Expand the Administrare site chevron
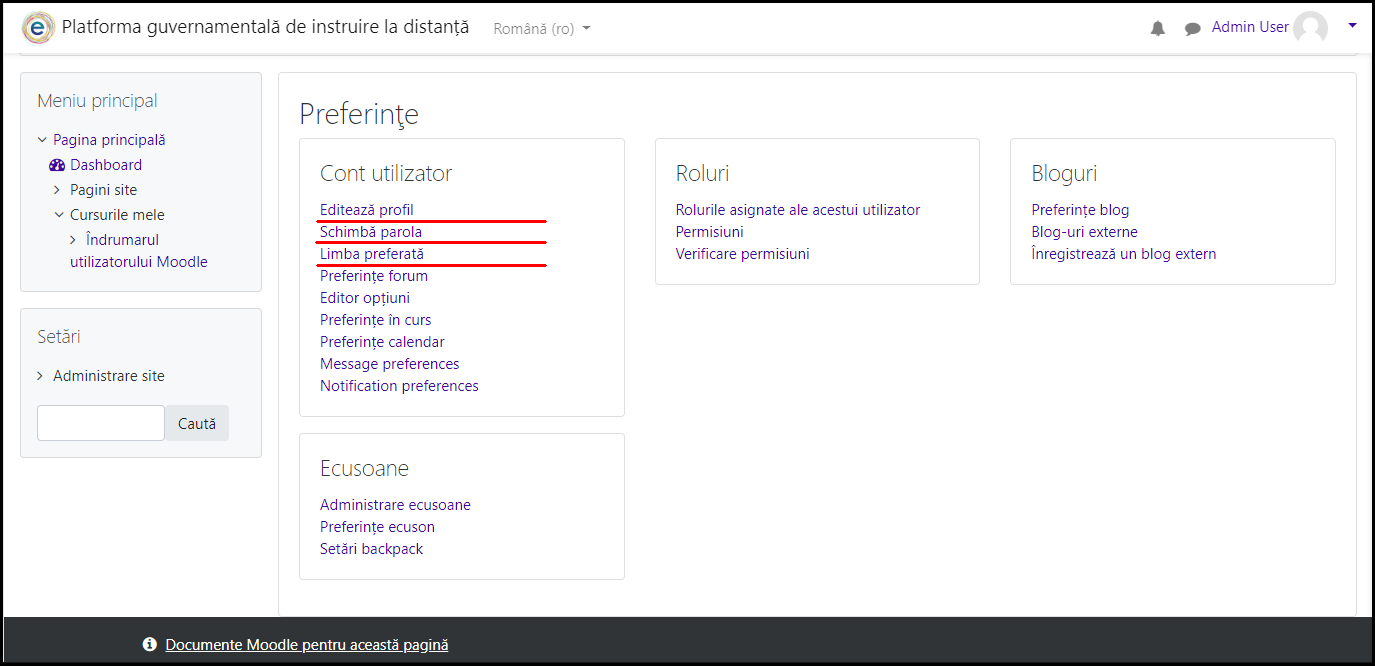Screen dimensions: 1375x666 click(x=41, y=376)
